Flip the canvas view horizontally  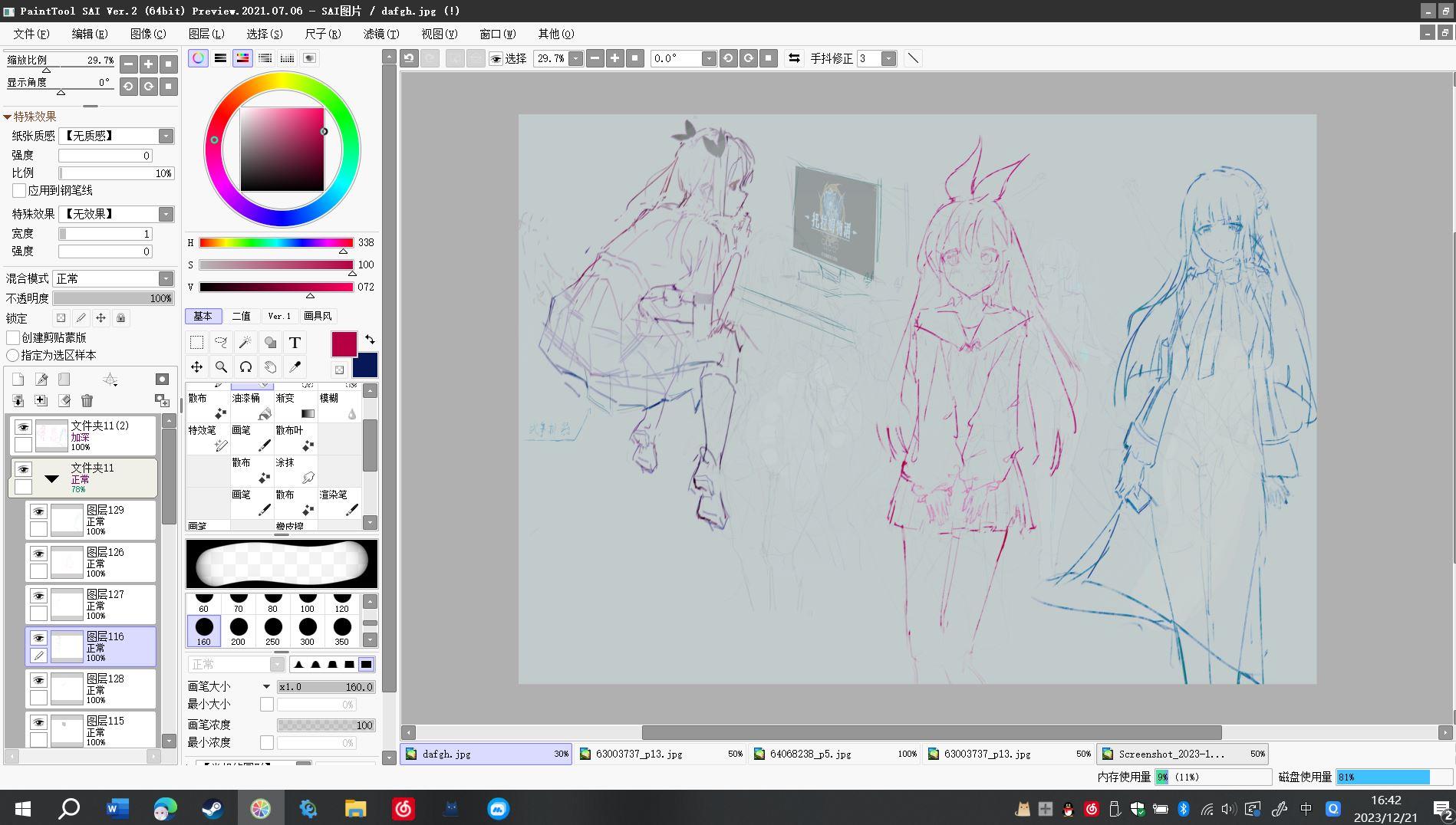point(794,58)
